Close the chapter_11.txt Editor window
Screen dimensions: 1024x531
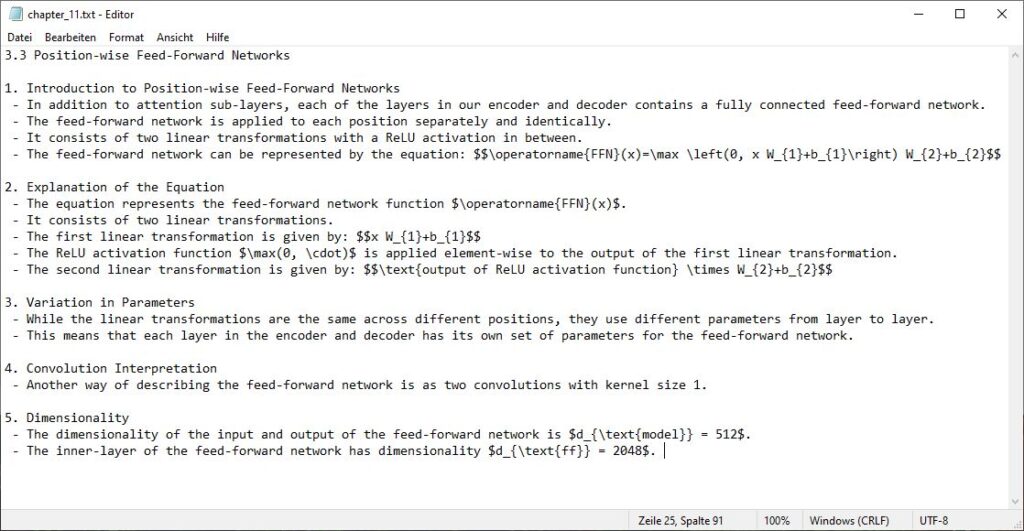(x=1002, y=14)
